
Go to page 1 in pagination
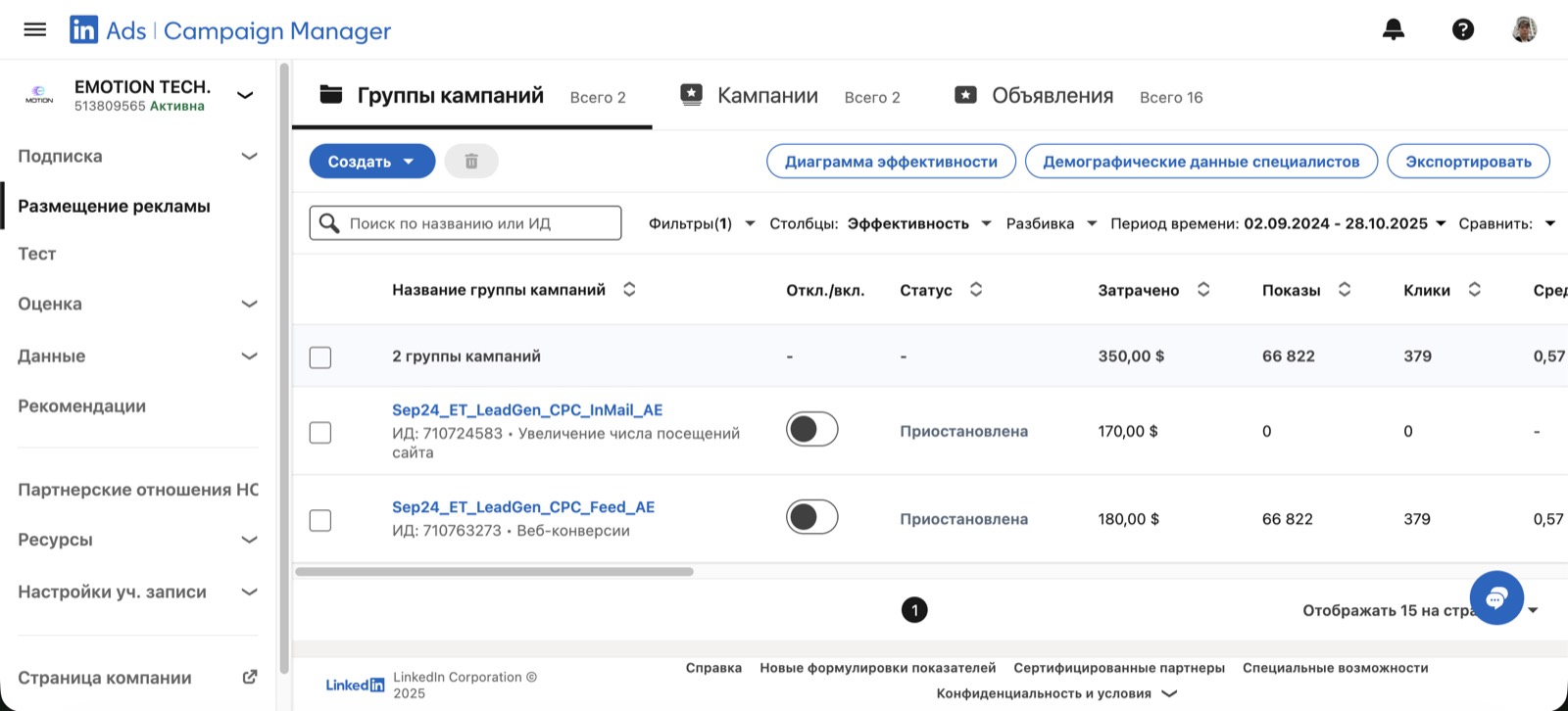click(914, 610)
